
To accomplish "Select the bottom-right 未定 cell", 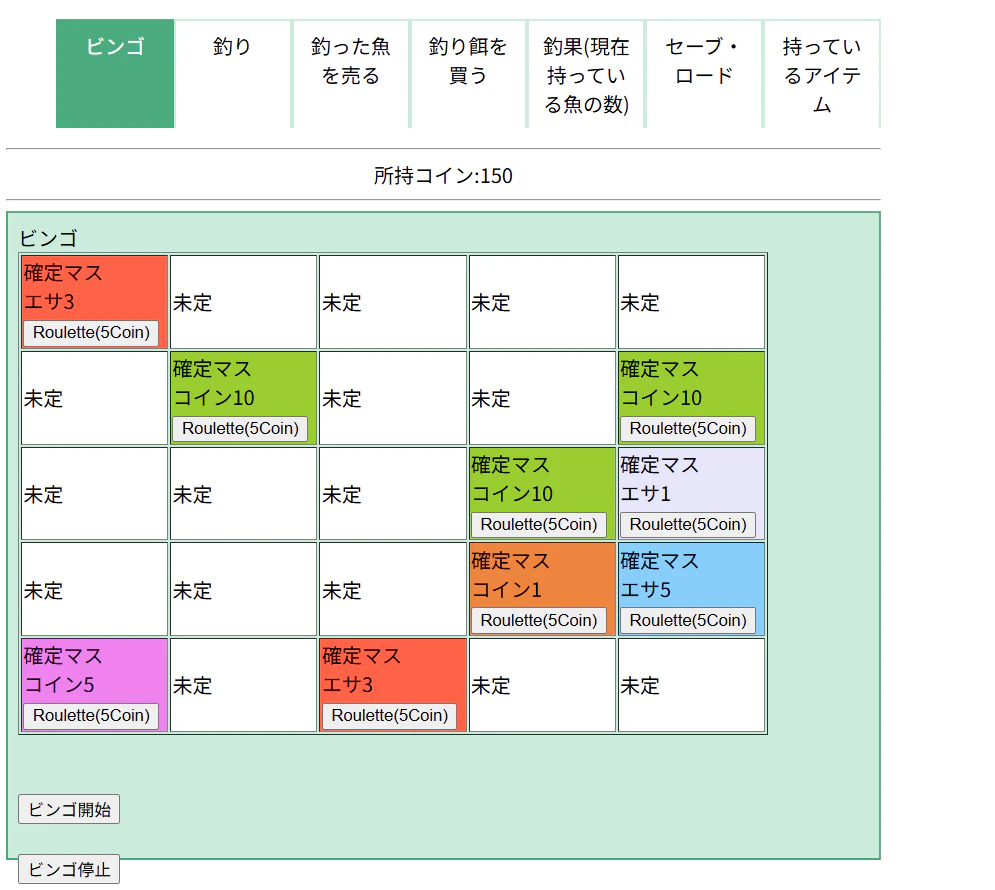I will click(691, 685).
